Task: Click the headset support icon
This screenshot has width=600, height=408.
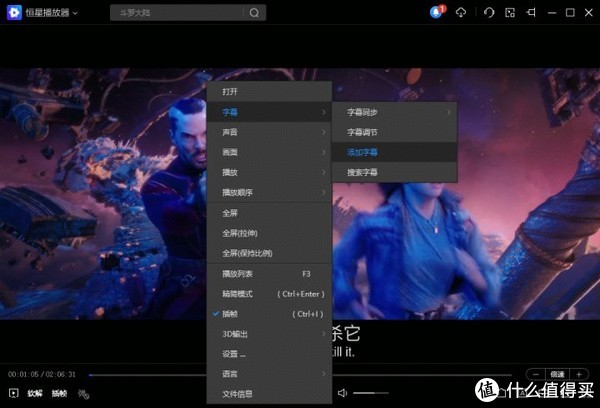Action: [489, 13]
